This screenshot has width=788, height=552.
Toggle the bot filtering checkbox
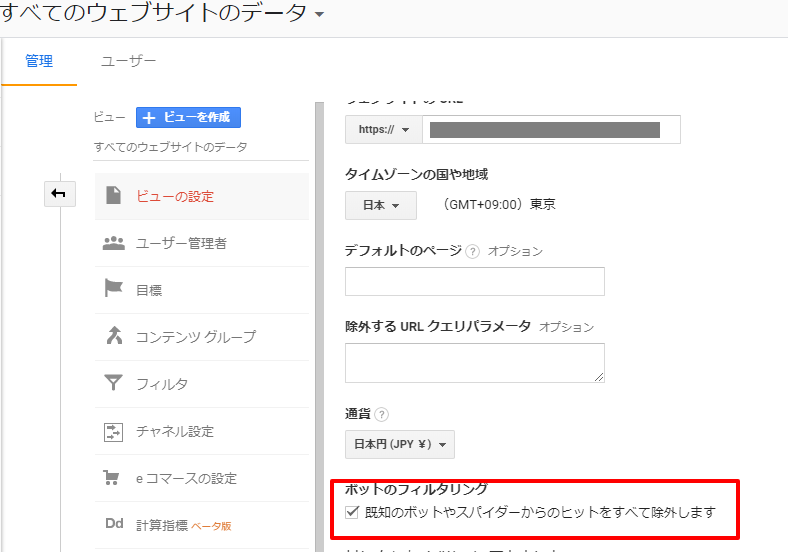point(351,512)
